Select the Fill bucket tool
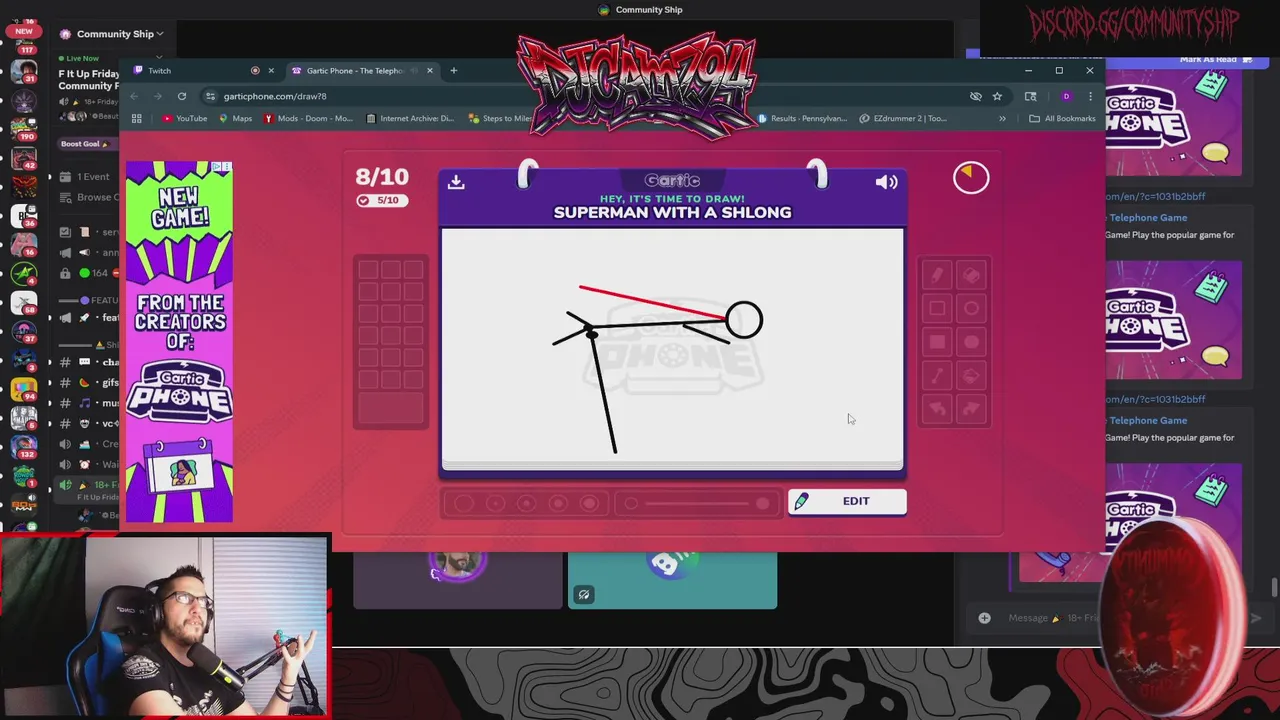The width and height of the screenshot is (1280, 720). (971, 376)
